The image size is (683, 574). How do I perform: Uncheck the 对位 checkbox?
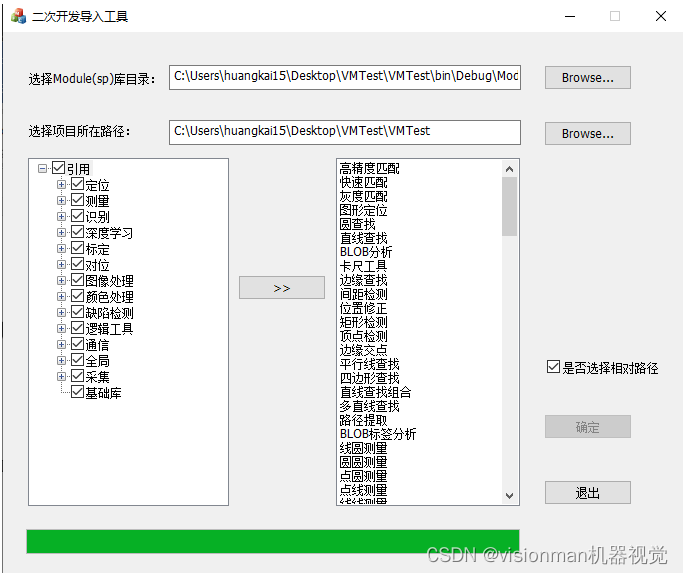click(78, 264)
